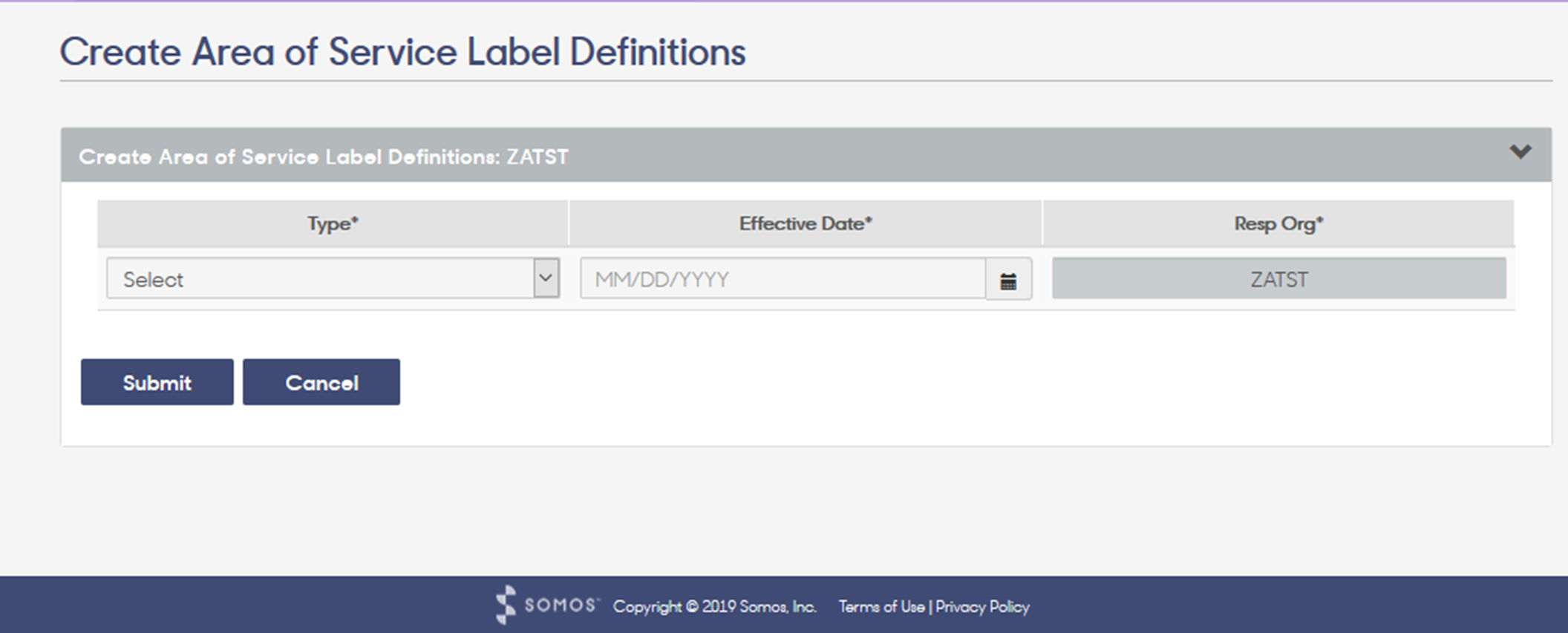Click the SOMOS wordmark text
The height and width of the screenshot is (633, 1568).
coord(561,605)
